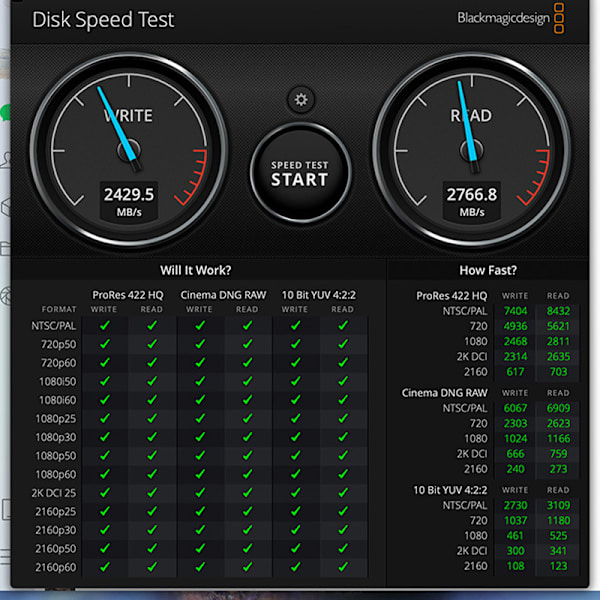Click the How Fast? heading
Screen dimensions: 600x600
click(488, 270)
